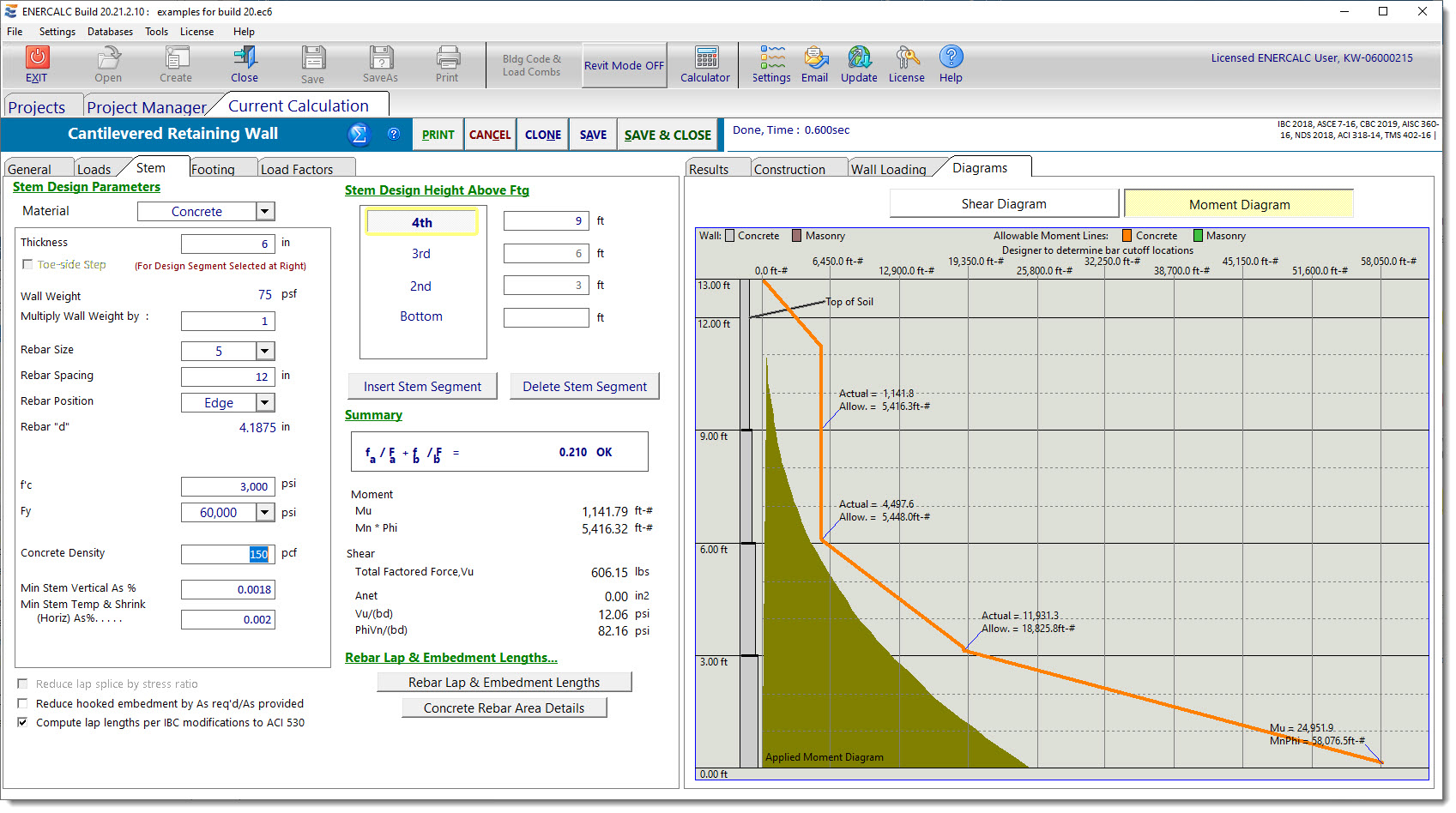Expand the Material dropdown

265,212
